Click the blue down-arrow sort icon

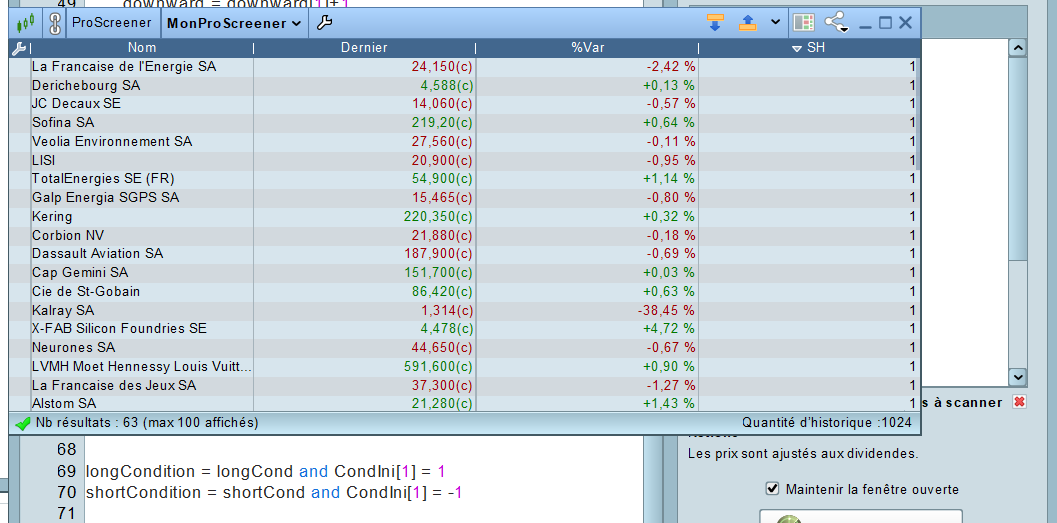coord(715,23)
